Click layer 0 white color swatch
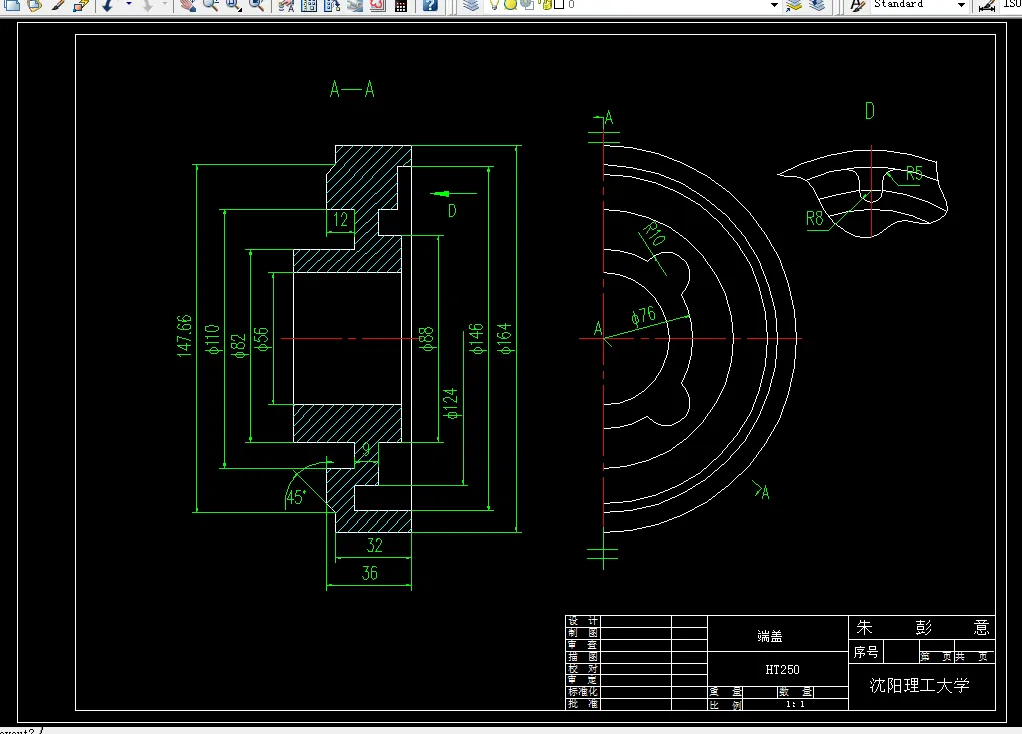The image size is (1022, 734). [559, 5]
